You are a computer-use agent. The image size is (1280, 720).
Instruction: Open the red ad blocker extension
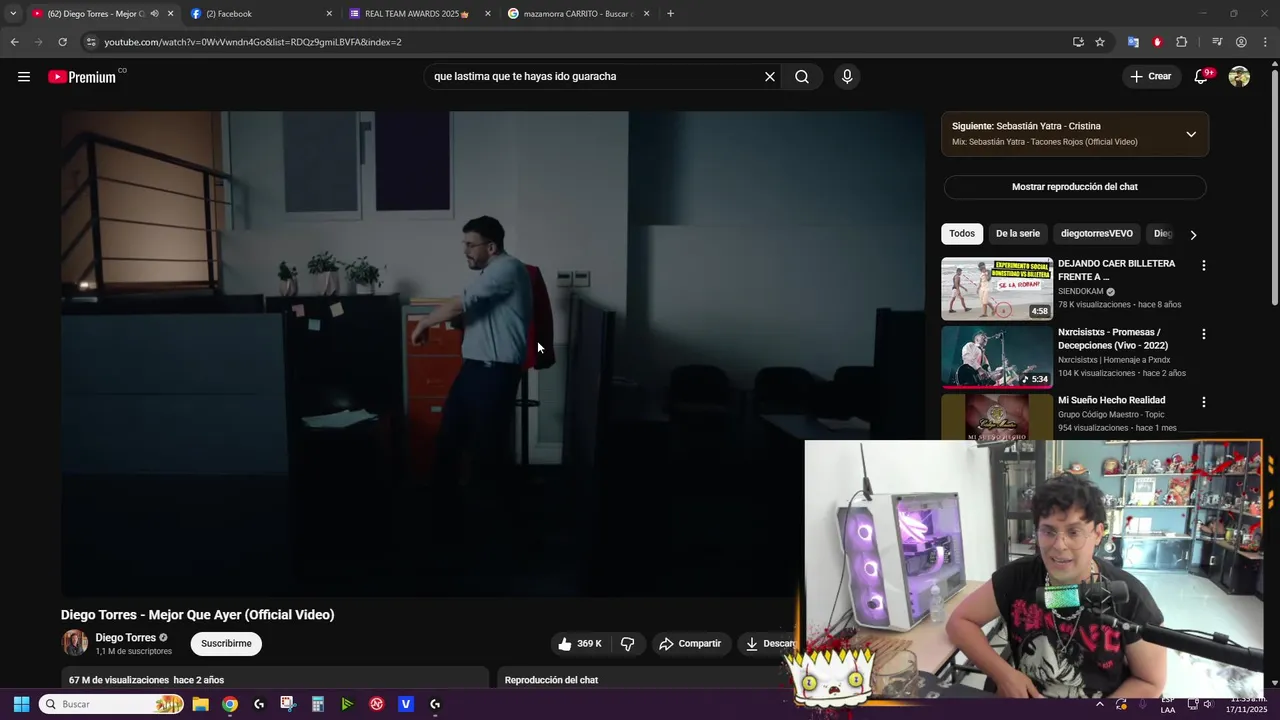[1157, 42]
